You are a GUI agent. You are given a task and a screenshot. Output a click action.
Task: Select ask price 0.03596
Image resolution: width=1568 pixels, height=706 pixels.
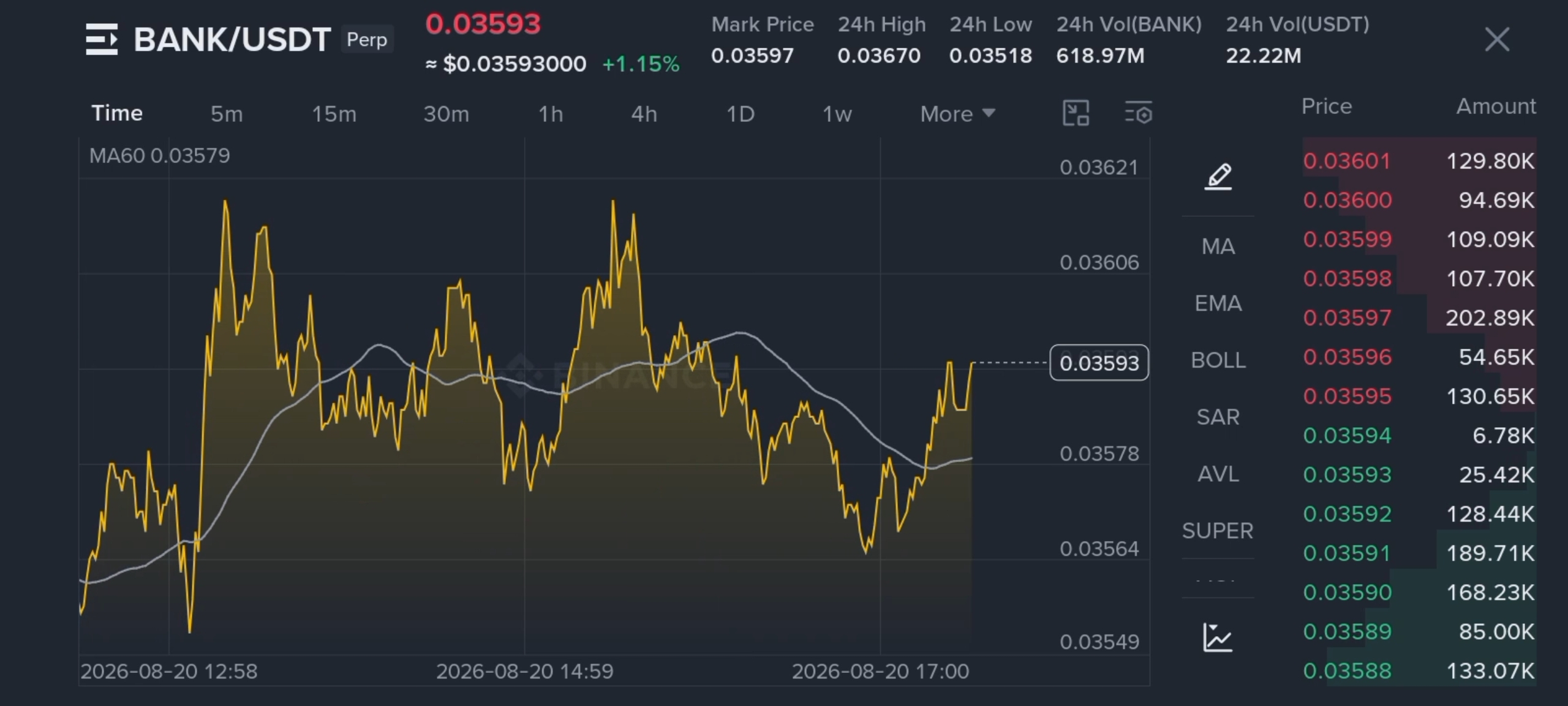pos(1347,357)
